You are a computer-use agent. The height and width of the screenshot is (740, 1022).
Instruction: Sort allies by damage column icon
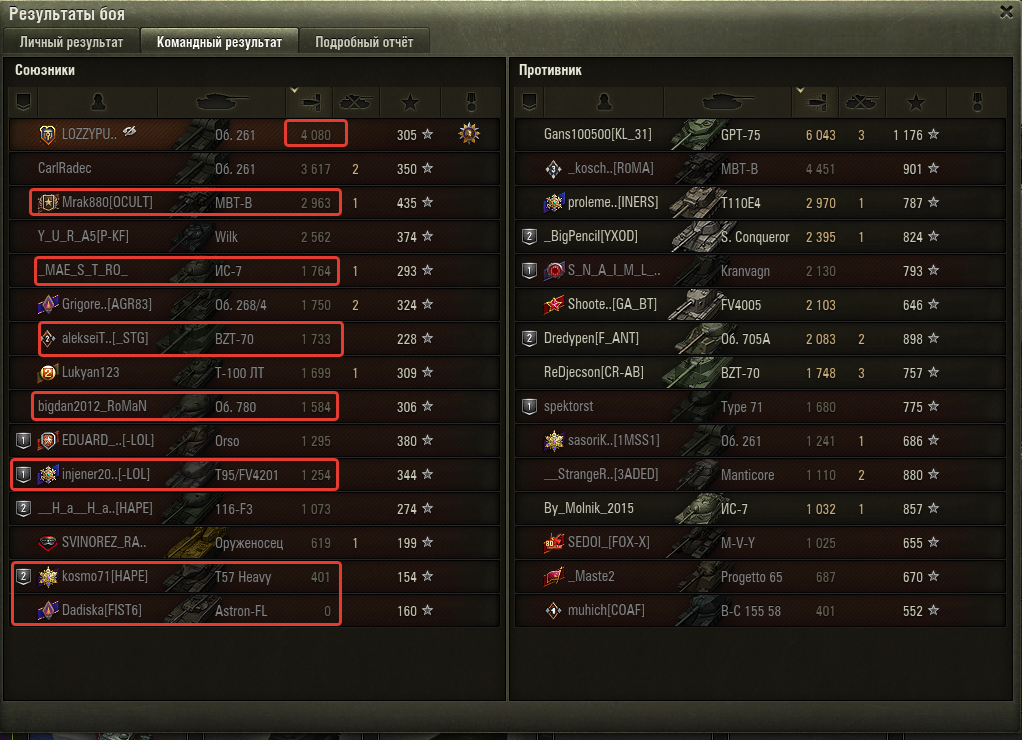point(310,102)
